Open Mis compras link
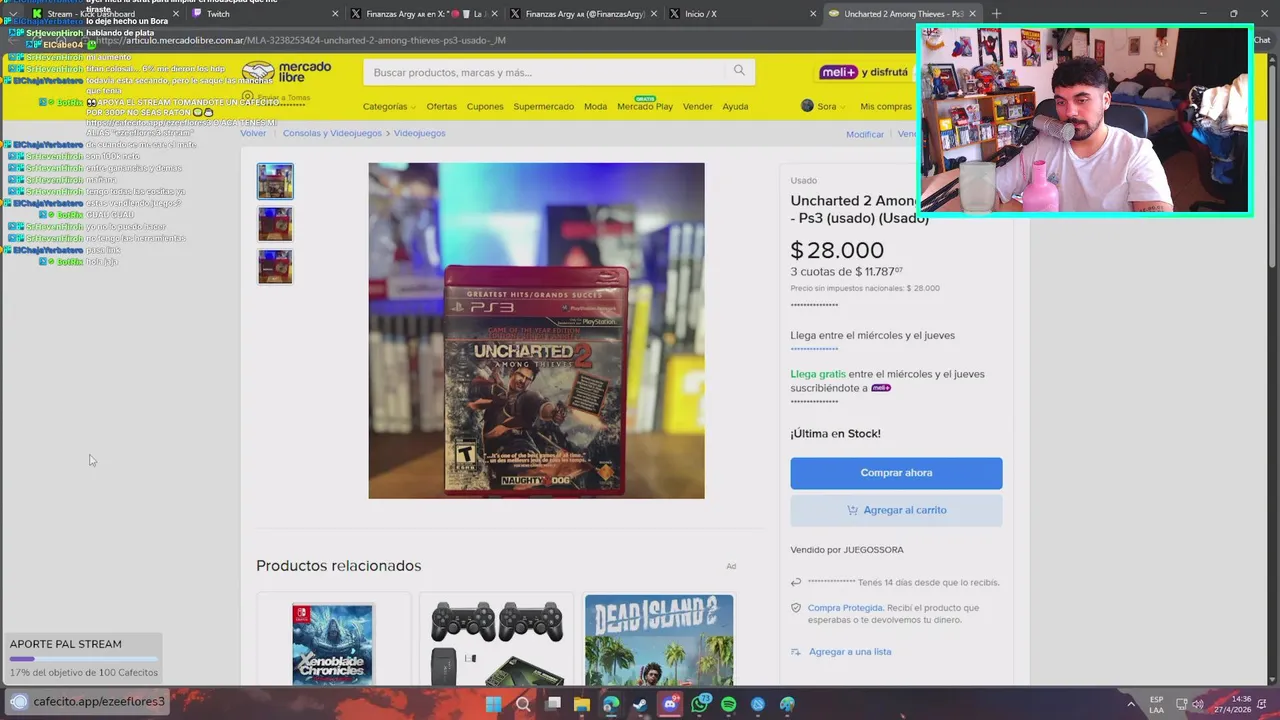 tap(885, 106)
